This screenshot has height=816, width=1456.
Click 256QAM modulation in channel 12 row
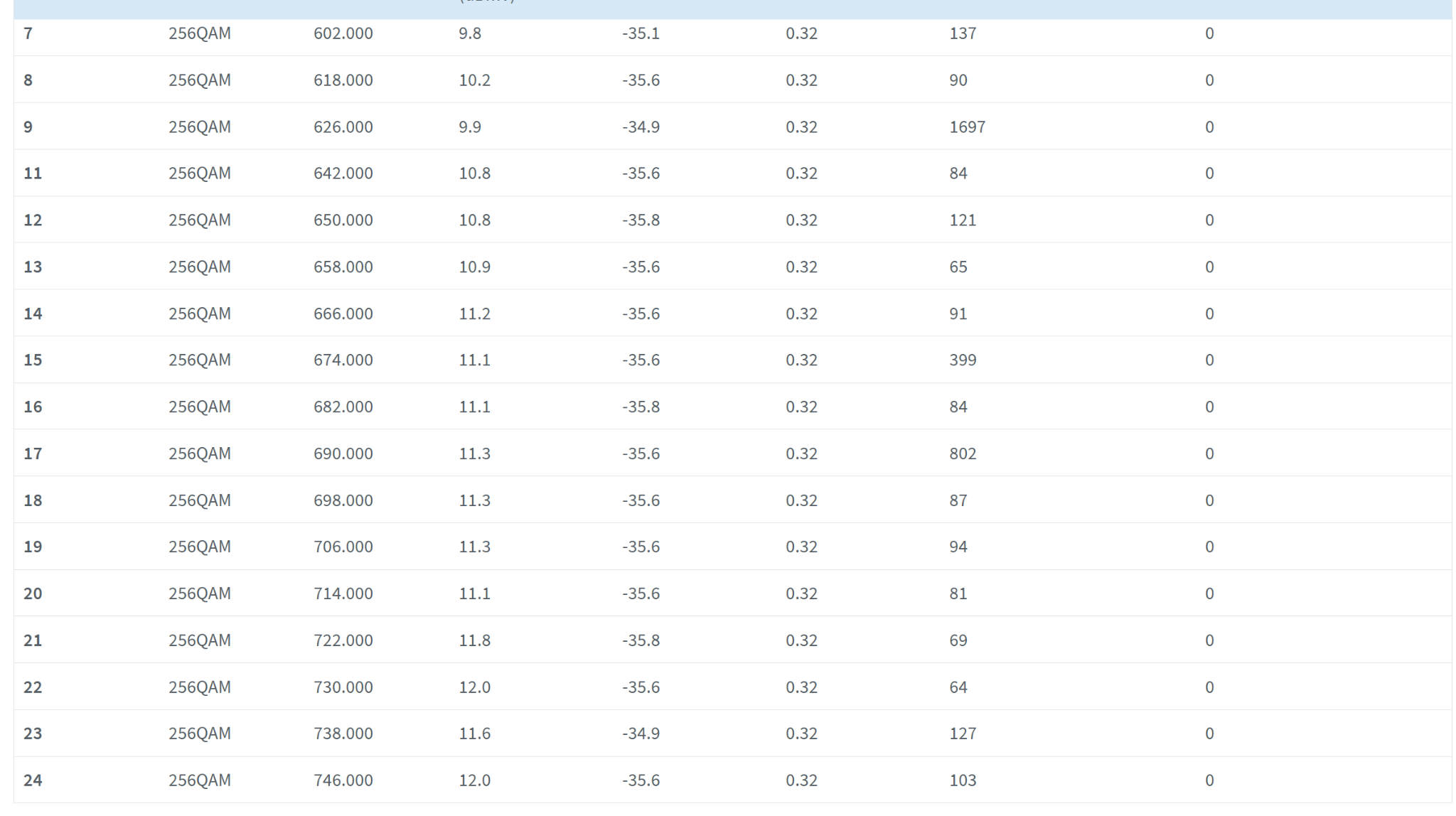point(199,220)
